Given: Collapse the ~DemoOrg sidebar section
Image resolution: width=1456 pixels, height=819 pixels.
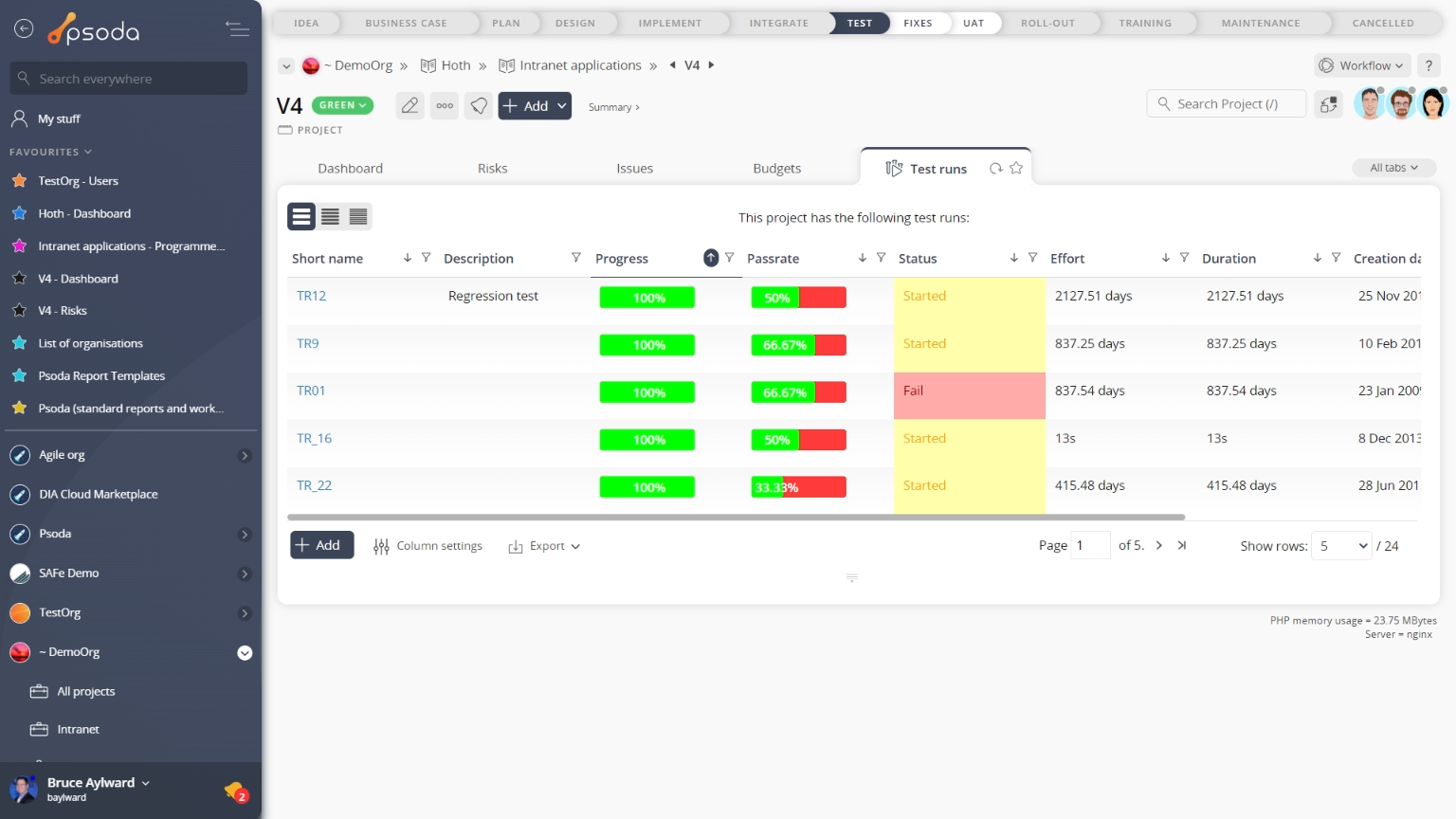Looking at the screenshot, I should coord(245,653).
